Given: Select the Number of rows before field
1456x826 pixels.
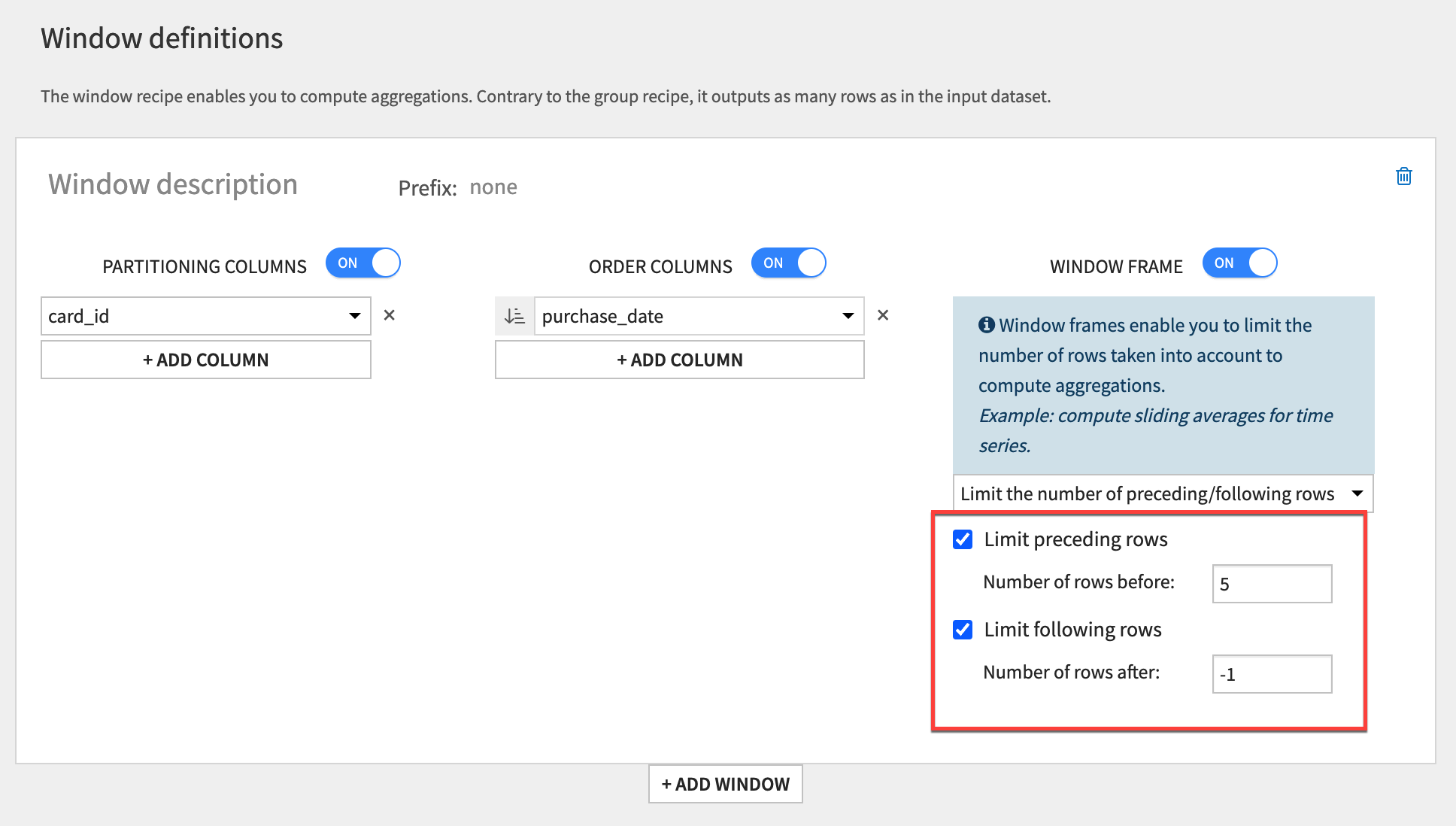Looking at the screenshot, I should (1271, 583).
